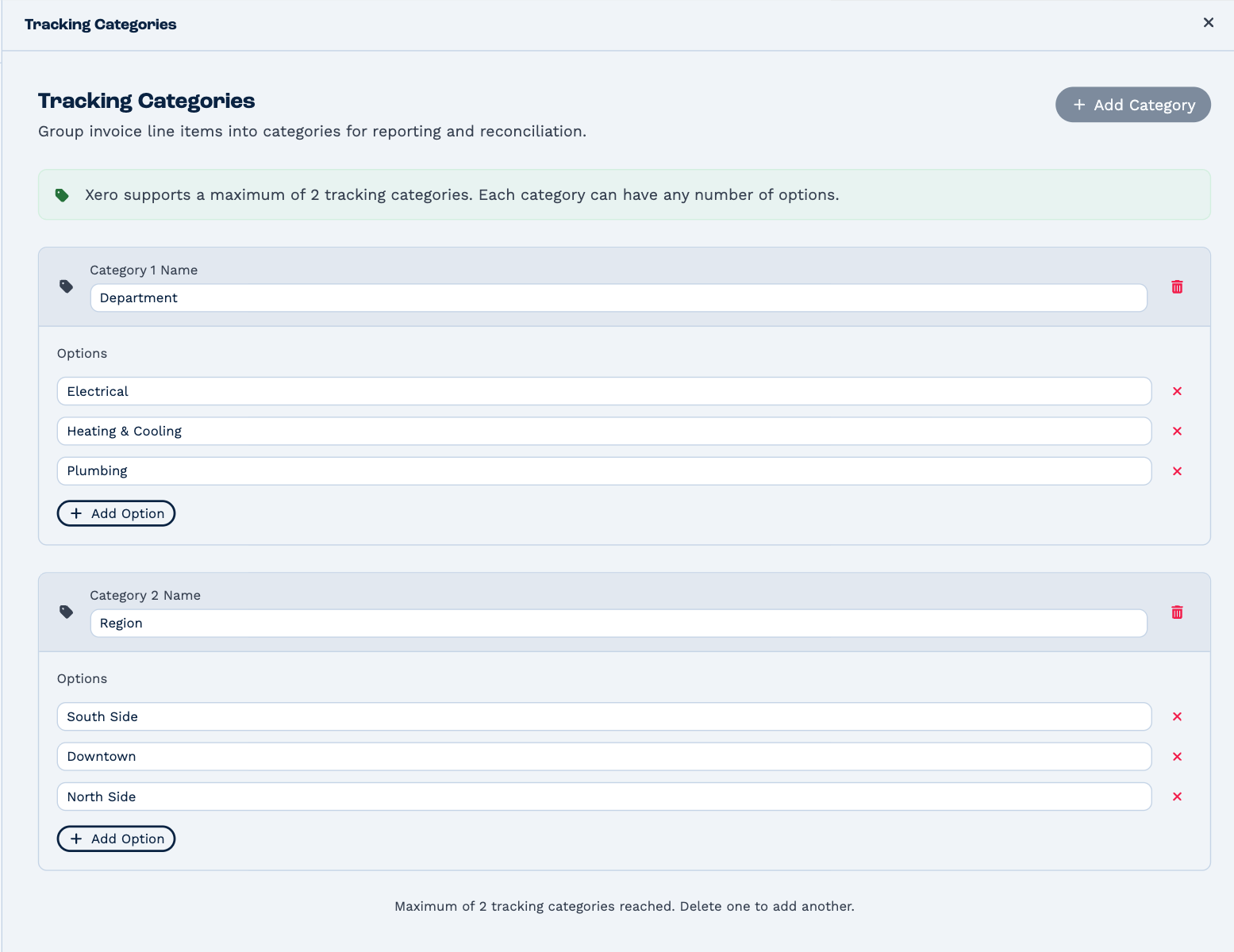
Task: Click the green tag icon in info banner
Action: click(x=62, y=195)
